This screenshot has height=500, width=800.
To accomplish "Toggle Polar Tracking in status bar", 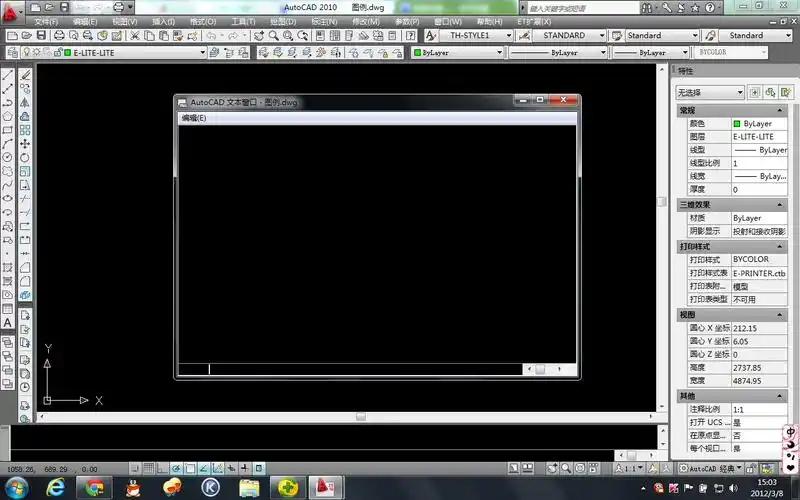I will (176, 468).
